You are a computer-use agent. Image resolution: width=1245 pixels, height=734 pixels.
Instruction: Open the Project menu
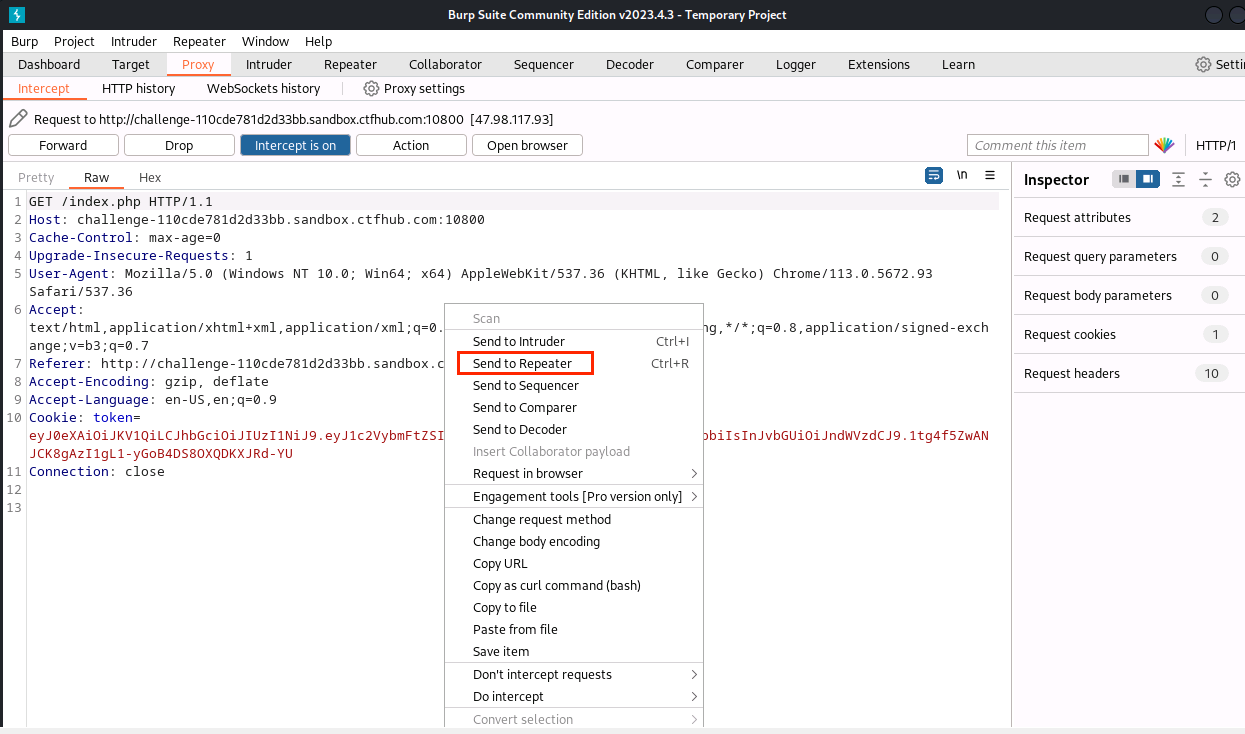click(74, 41)
